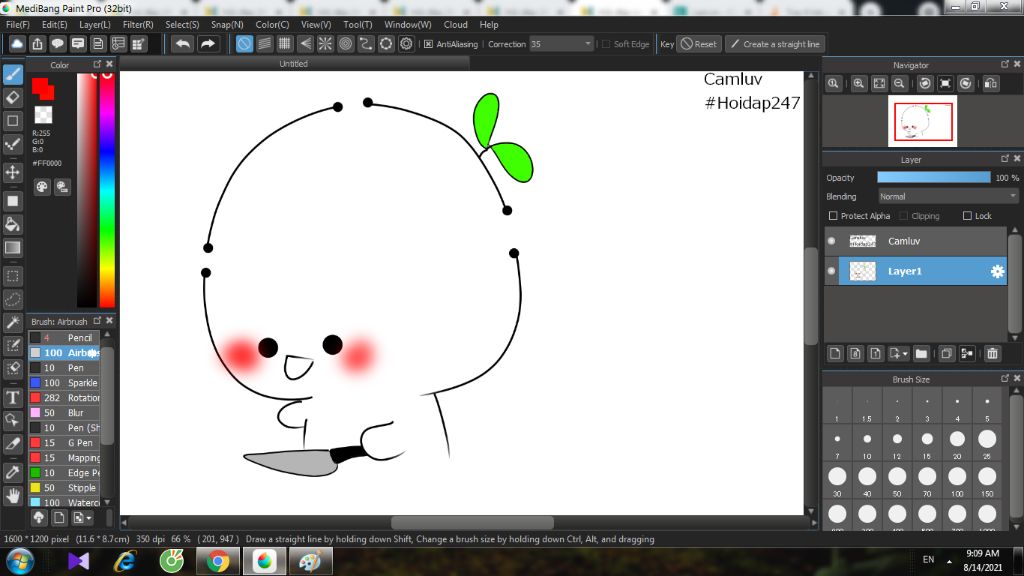Click the transparent color swatch
The image size is (1024, 576).
pyautogui.click(x=43, y=114)
